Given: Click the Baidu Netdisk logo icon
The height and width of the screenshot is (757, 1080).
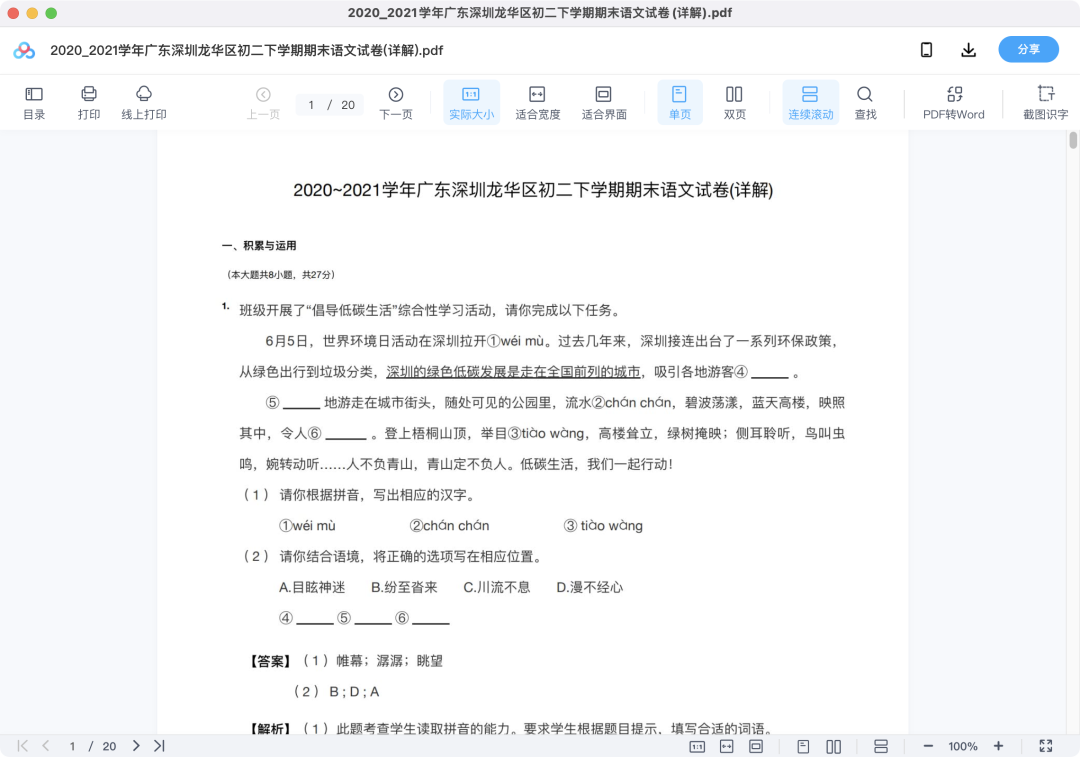Looking at the screenshot, I should click(x=24, y=50).
